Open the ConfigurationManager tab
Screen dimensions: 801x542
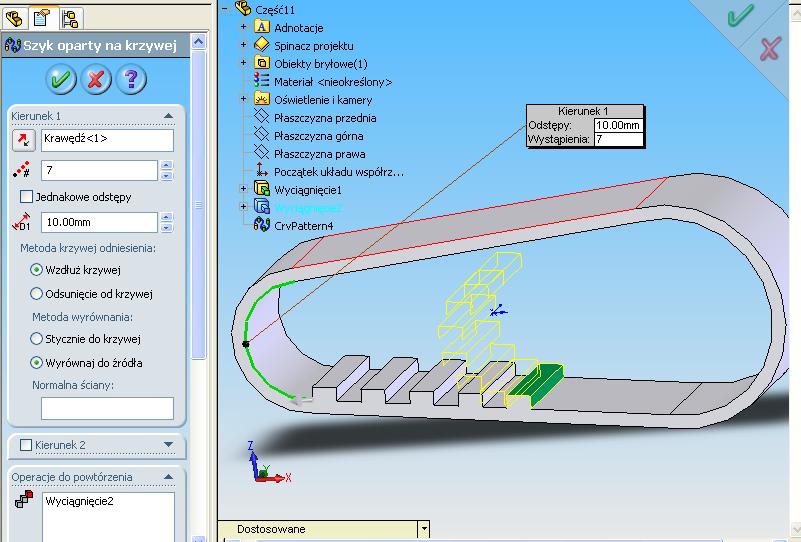(69, 19)
